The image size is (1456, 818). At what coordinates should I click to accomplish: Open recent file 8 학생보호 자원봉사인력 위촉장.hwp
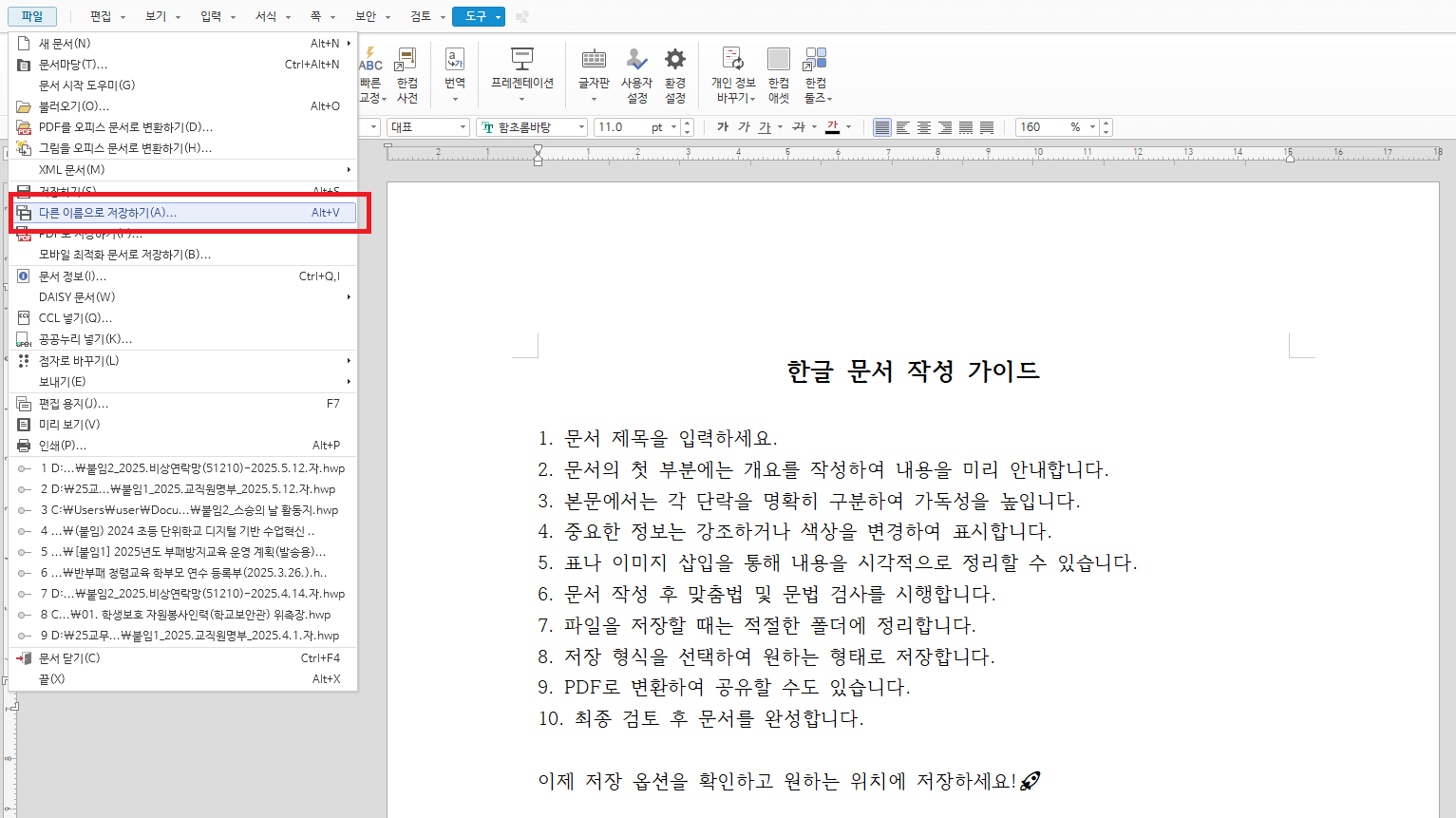pos(183,615)
